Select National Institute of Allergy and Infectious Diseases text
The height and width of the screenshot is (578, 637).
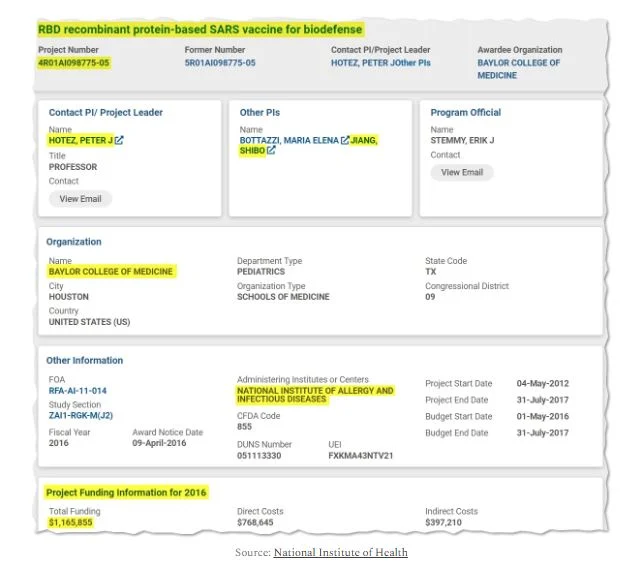(x=315, y=395)
